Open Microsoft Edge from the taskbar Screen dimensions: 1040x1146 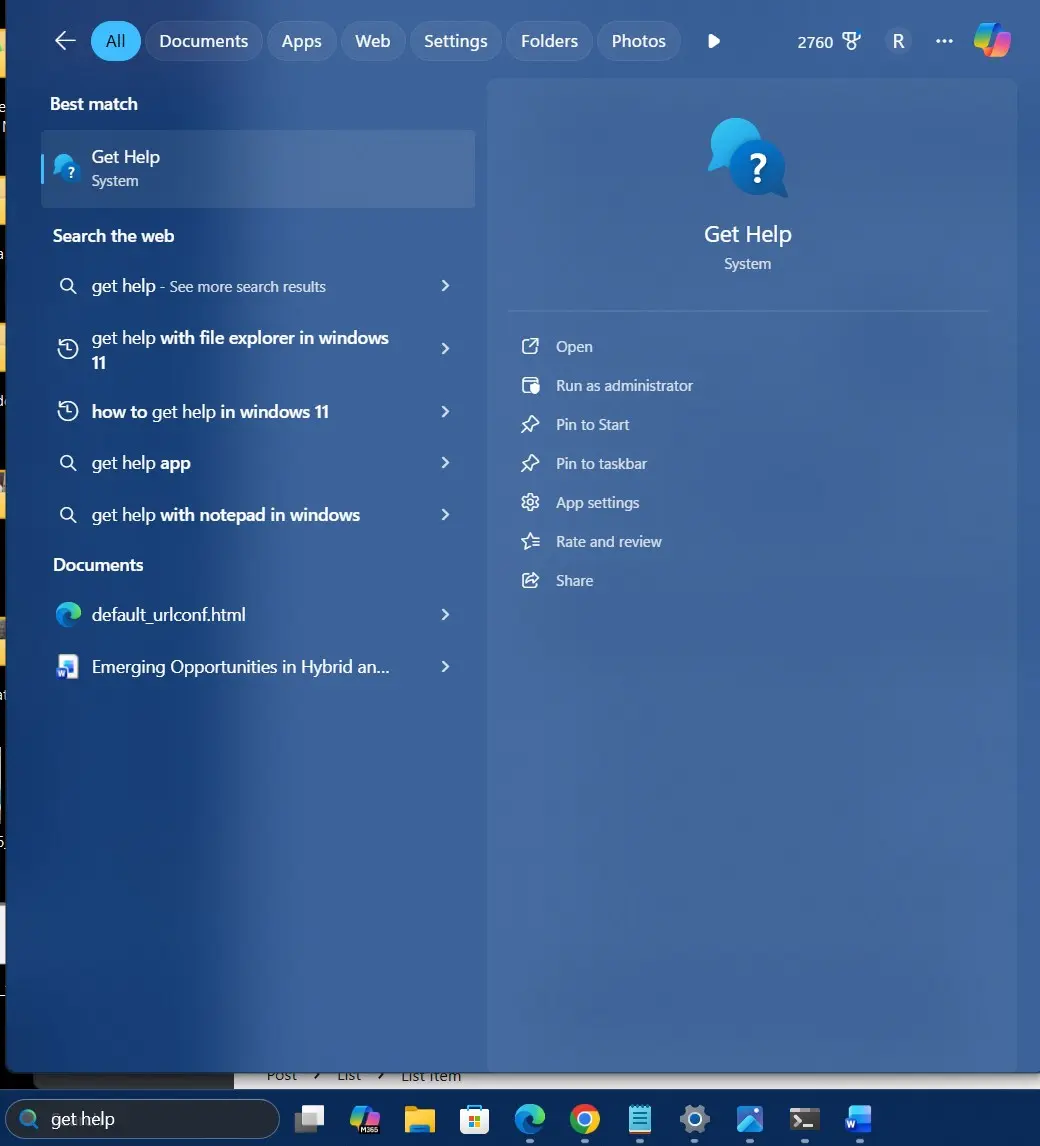click(x=530, y=1119)
